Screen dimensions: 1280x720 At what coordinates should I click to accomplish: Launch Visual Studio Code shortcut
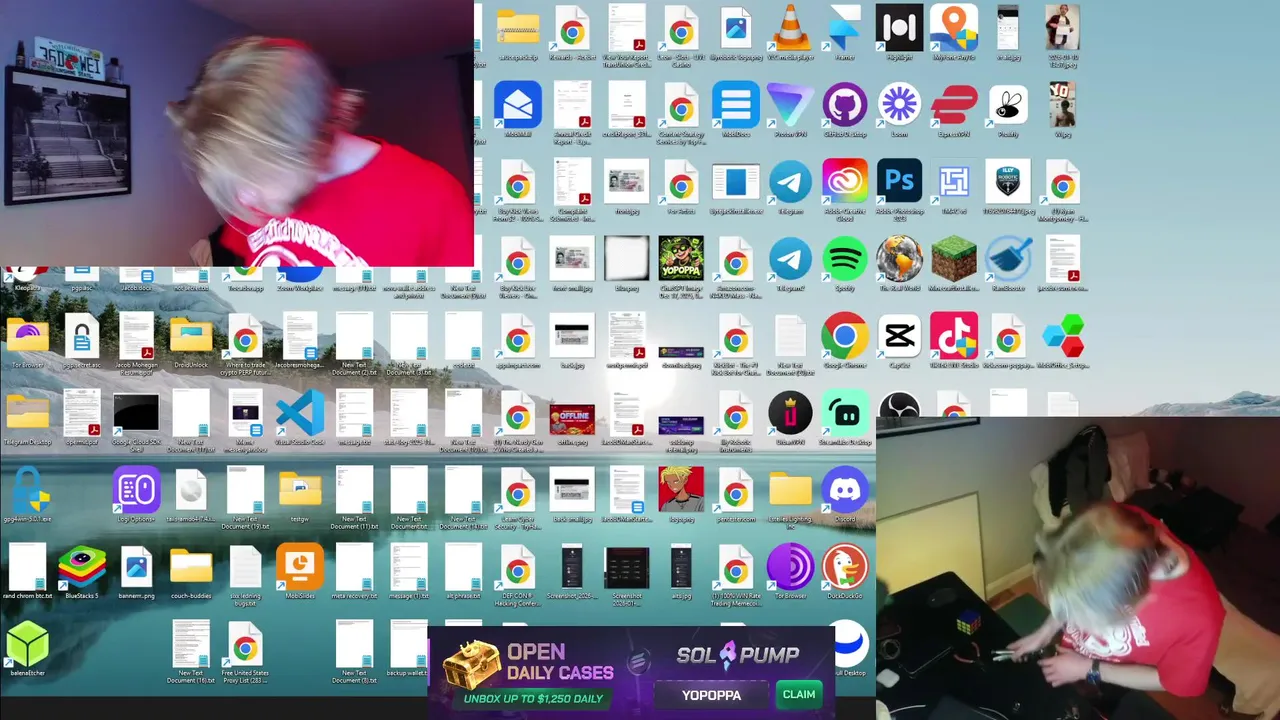300,413
